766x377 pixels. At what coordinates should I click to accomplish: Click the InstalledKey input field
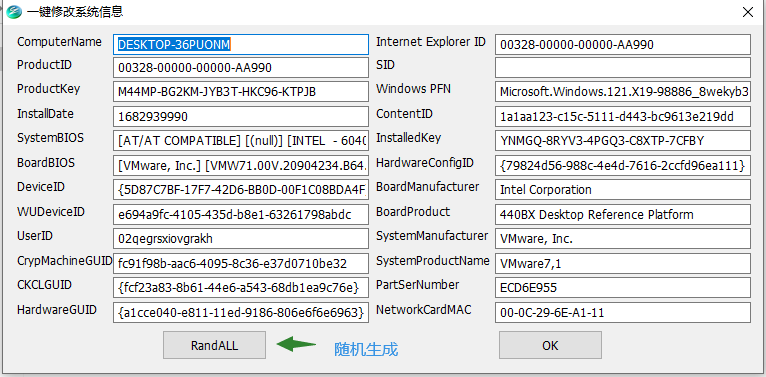tap(623, 141)
